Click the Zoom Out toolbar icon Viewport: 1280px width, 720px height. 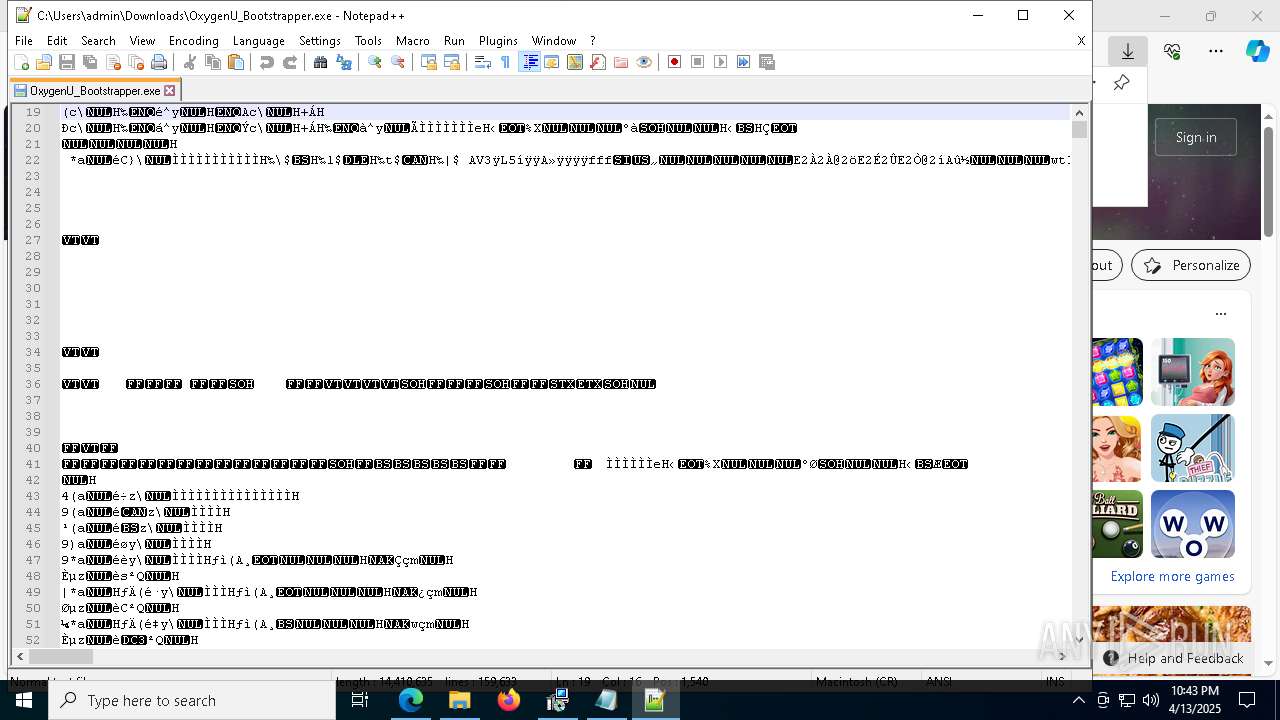pyautogui.click(x=398, y=62)
